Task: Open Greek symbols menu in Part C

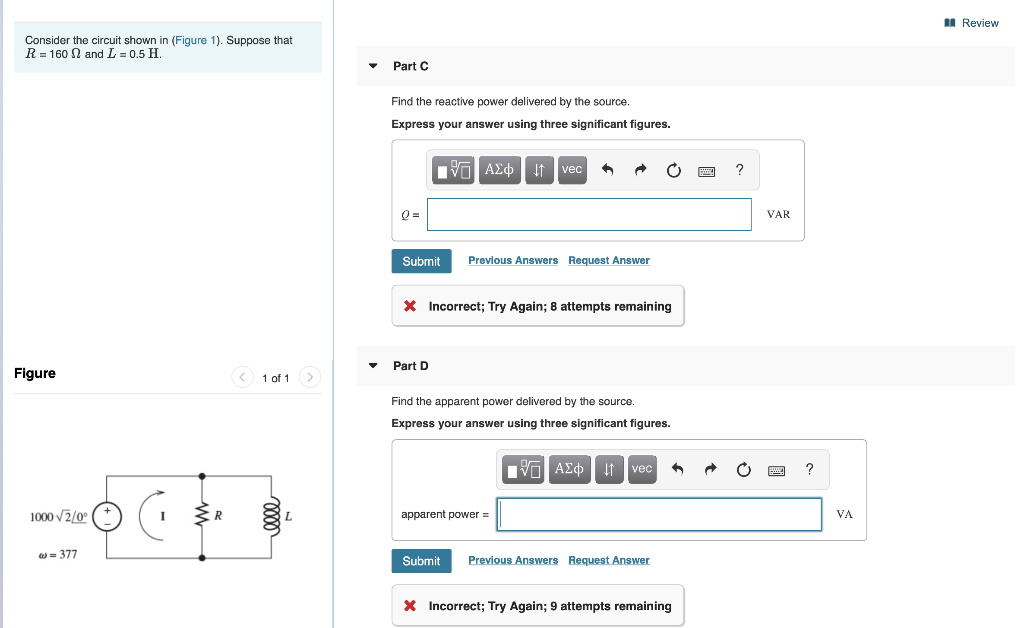Action: coord(500,170)
